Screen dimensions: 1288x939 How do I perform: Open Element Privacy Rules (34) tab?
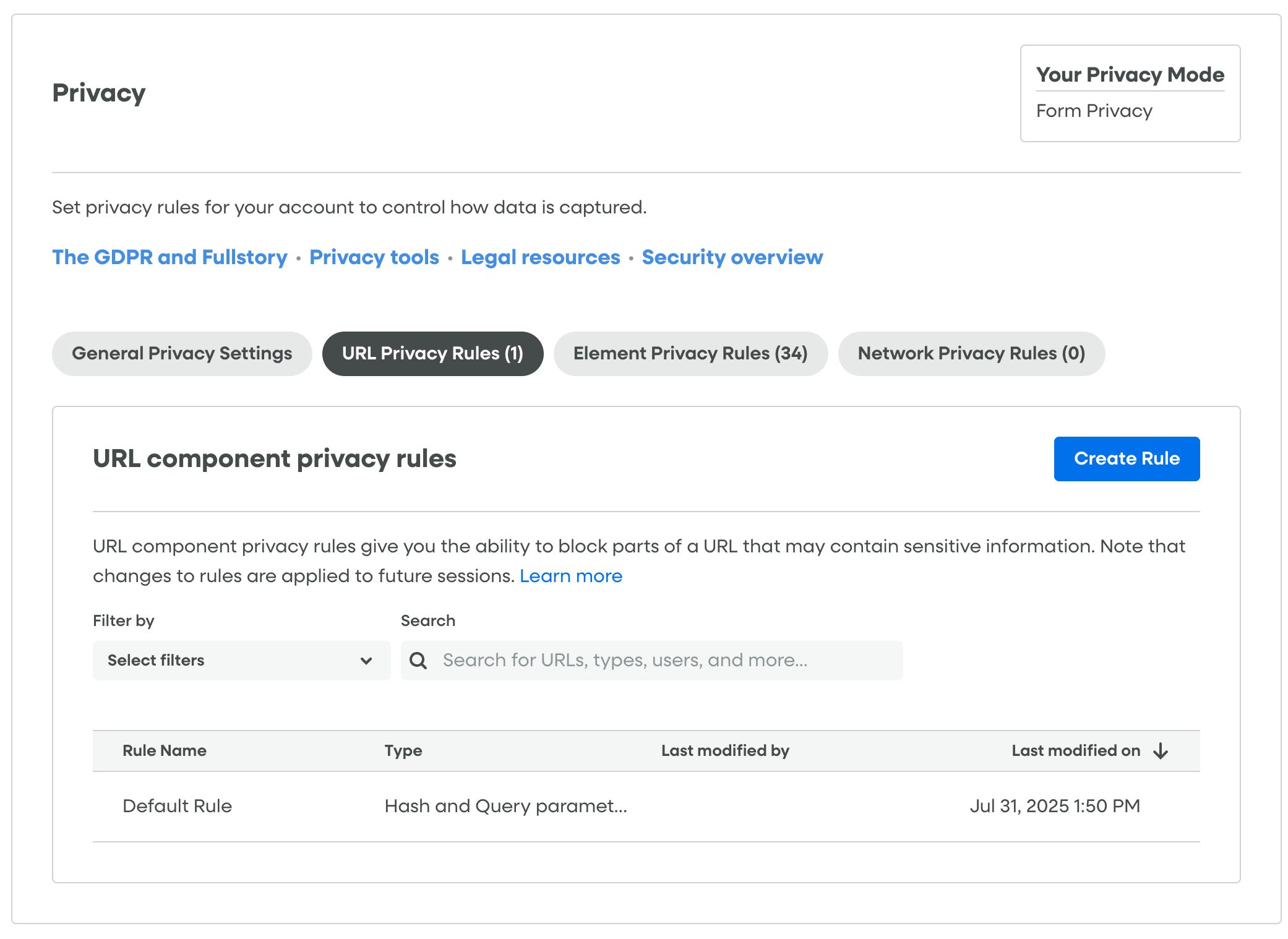[690, 353]
